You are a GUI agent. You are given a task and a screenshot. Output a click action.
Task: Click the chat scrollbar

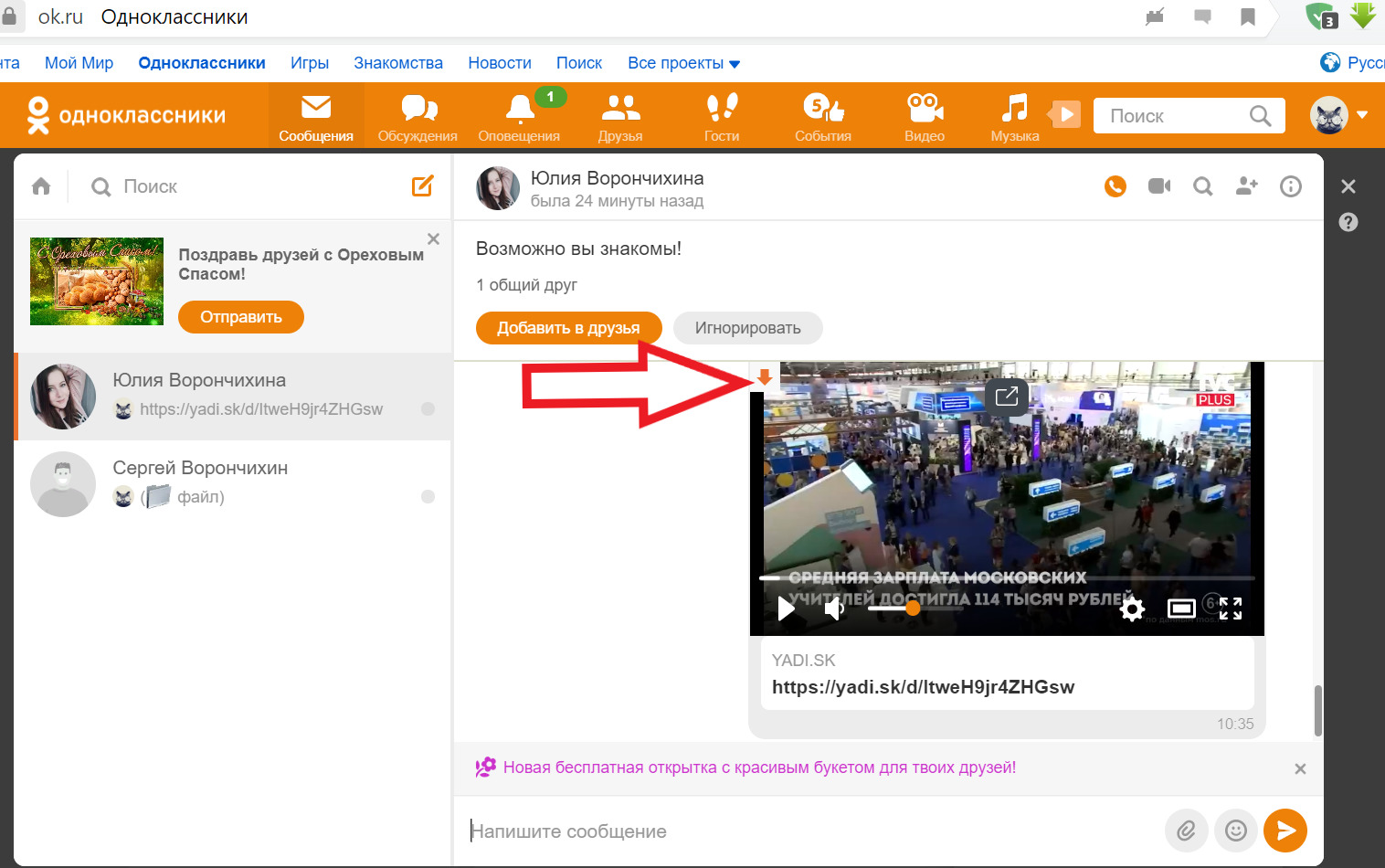(x=1318, y=710)
